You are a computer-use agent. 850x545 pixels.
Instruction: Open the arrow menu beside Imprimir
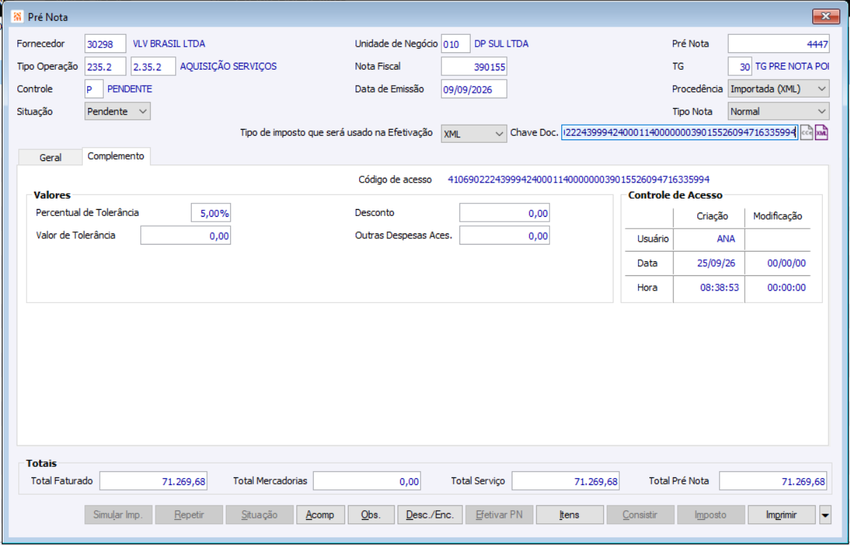pos(825,515)
